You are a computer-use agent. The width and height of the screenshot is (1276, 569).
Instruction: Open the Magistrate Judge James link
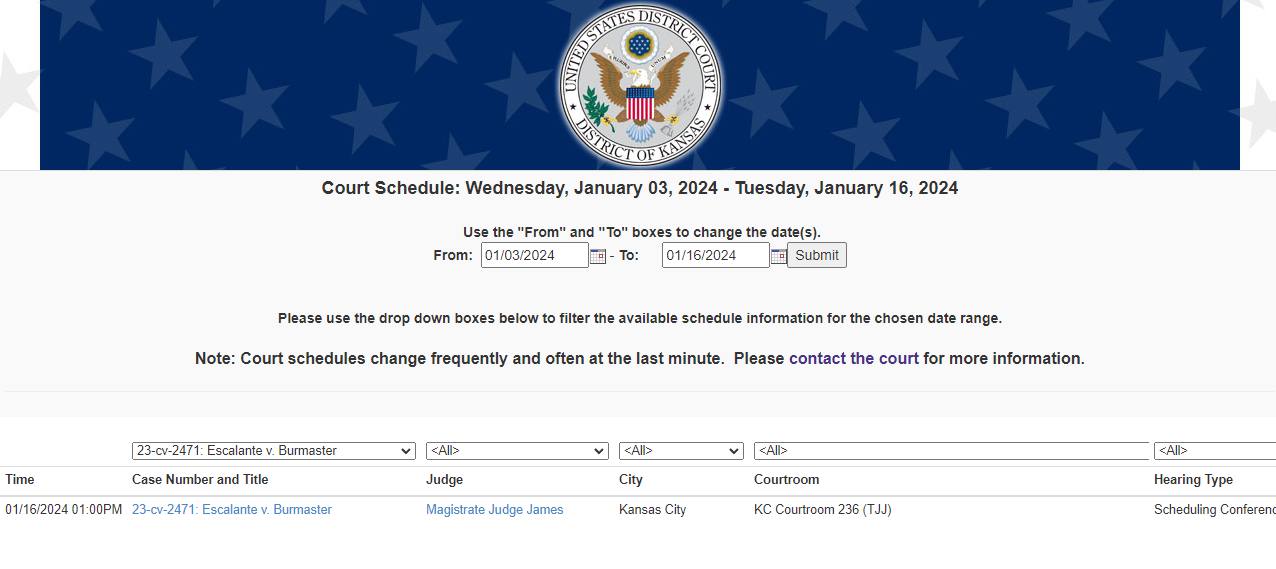pos(494,510)
